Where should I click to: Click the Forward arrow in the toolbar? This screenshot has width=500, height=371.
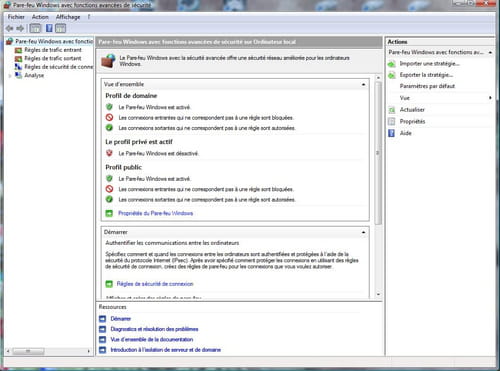tap(20, 29)
